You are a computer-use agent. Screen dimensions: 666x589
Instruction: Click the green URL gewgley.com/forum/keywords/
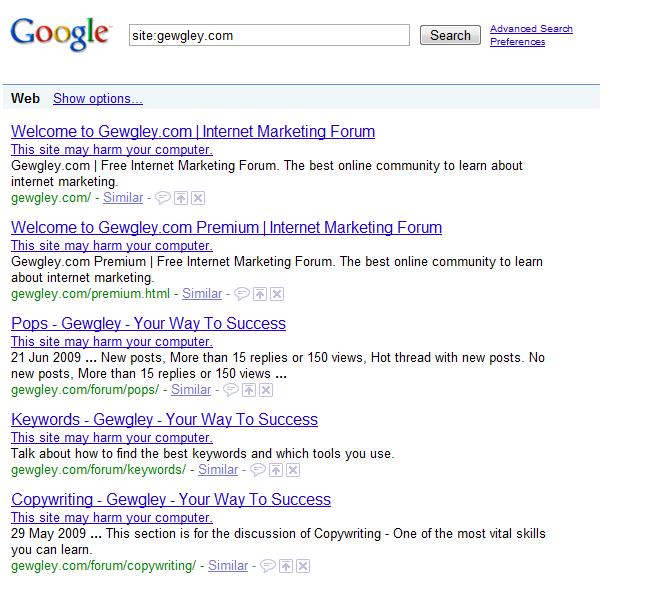click(x=99, y=470)
